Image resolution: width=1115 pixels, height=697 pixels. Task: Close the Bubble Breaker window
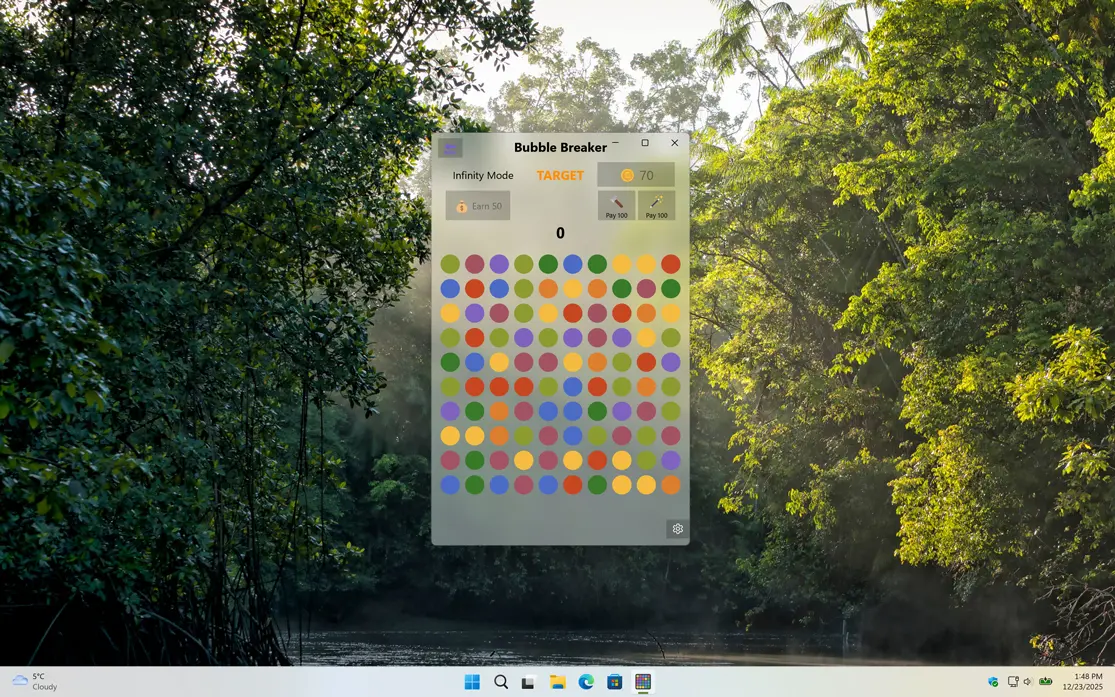pos(674,143)
